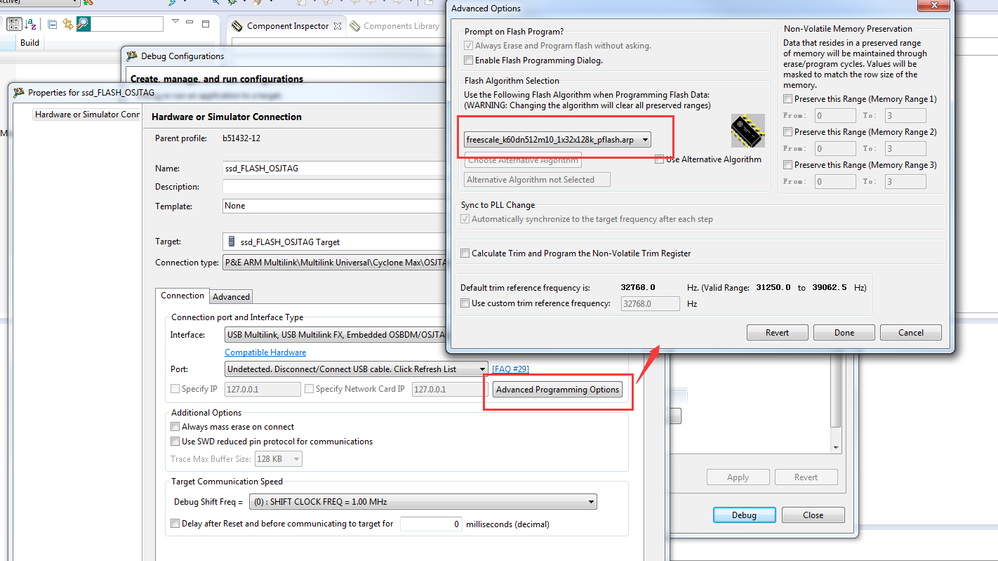Click Choose Alternative Algorithm button
The height and width of the screenshot is (561, 998).
tap(523, 160)
